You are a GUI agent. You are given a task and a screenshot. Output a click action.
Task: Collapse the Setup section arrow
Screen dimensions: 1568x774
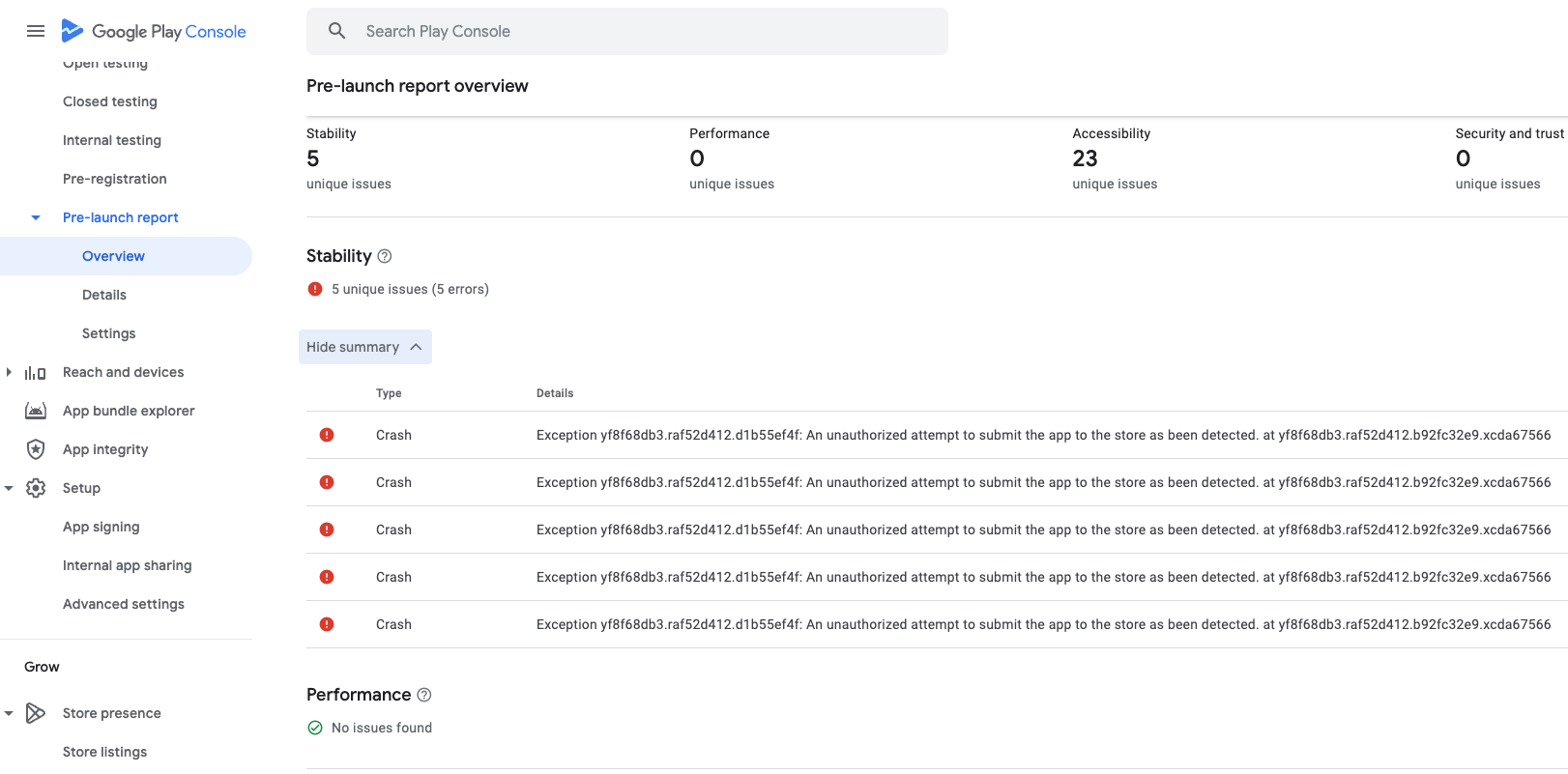click(9, 488)
